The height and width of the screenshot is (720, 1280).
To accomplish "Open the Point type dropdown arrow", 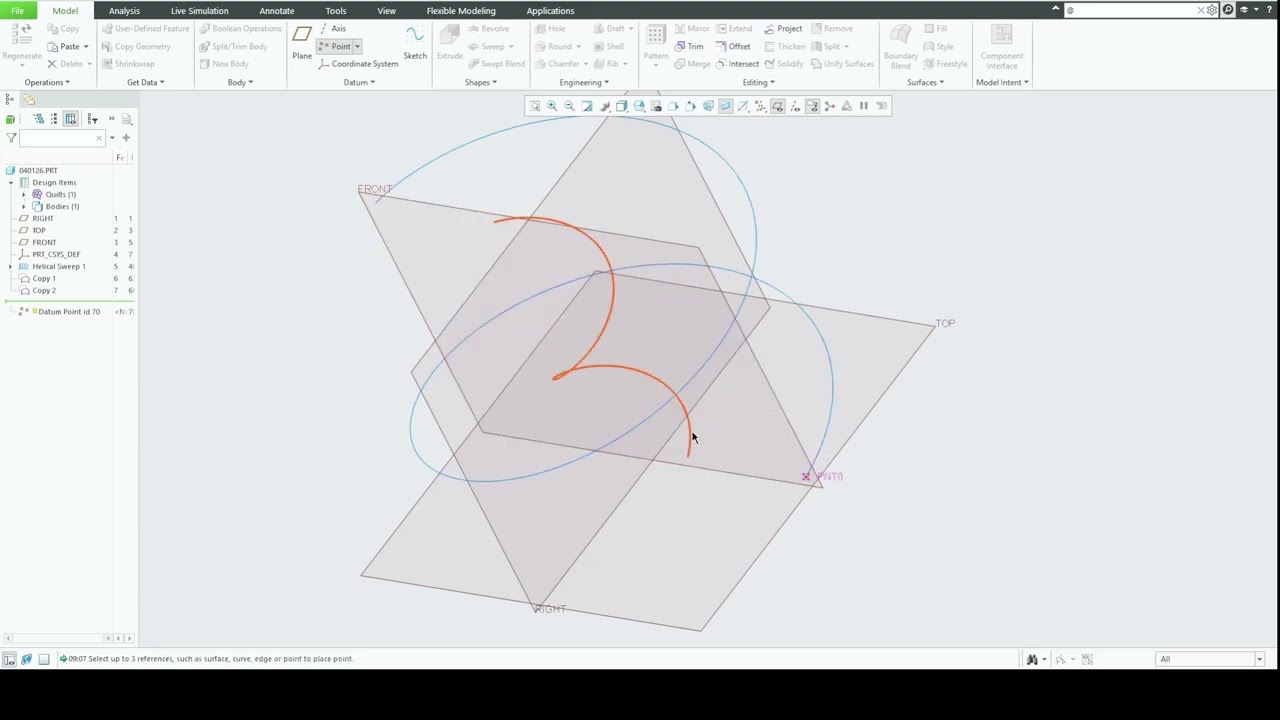I will 357,47.
